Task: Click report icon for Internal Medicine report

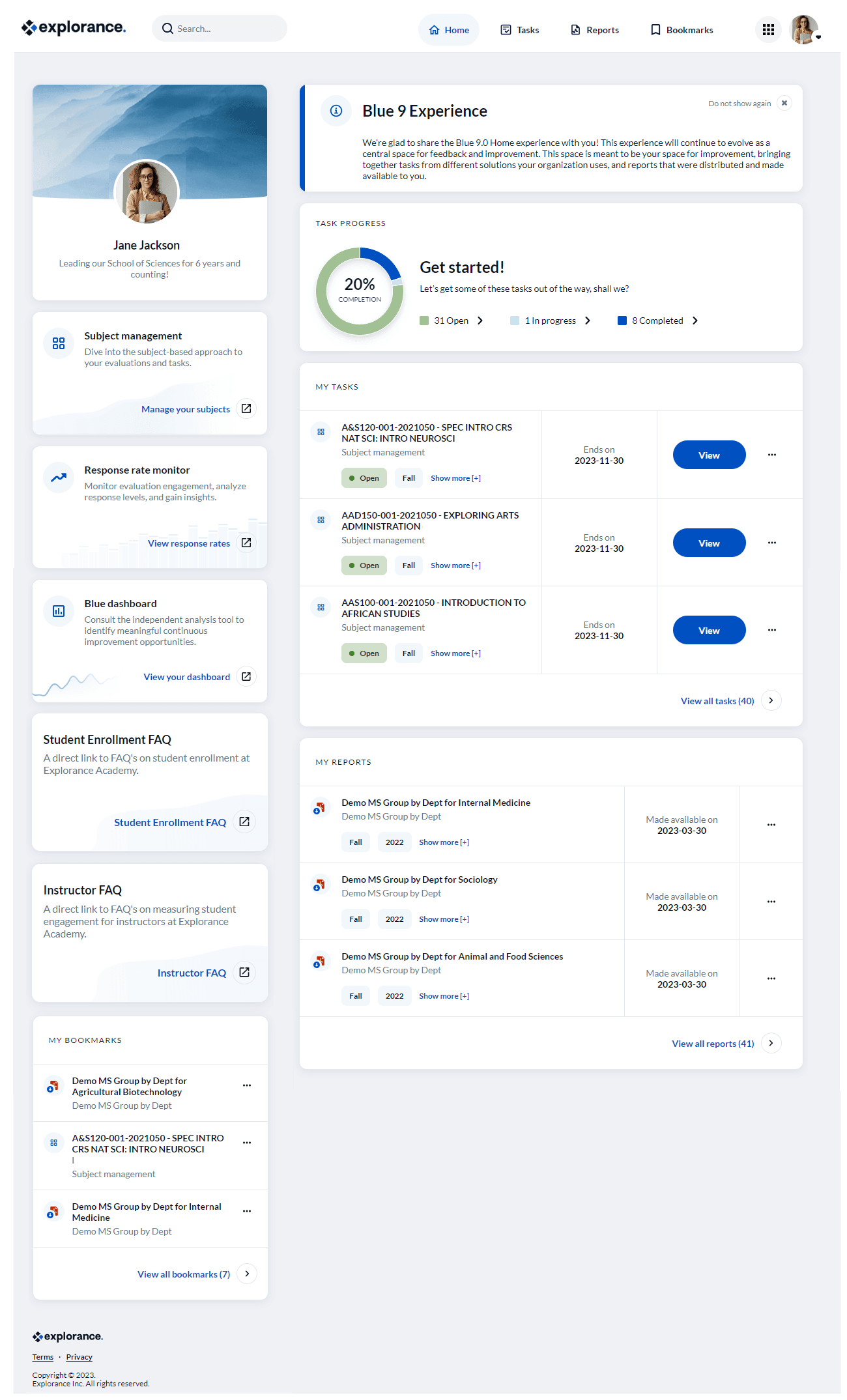Action: coord(319,808)
